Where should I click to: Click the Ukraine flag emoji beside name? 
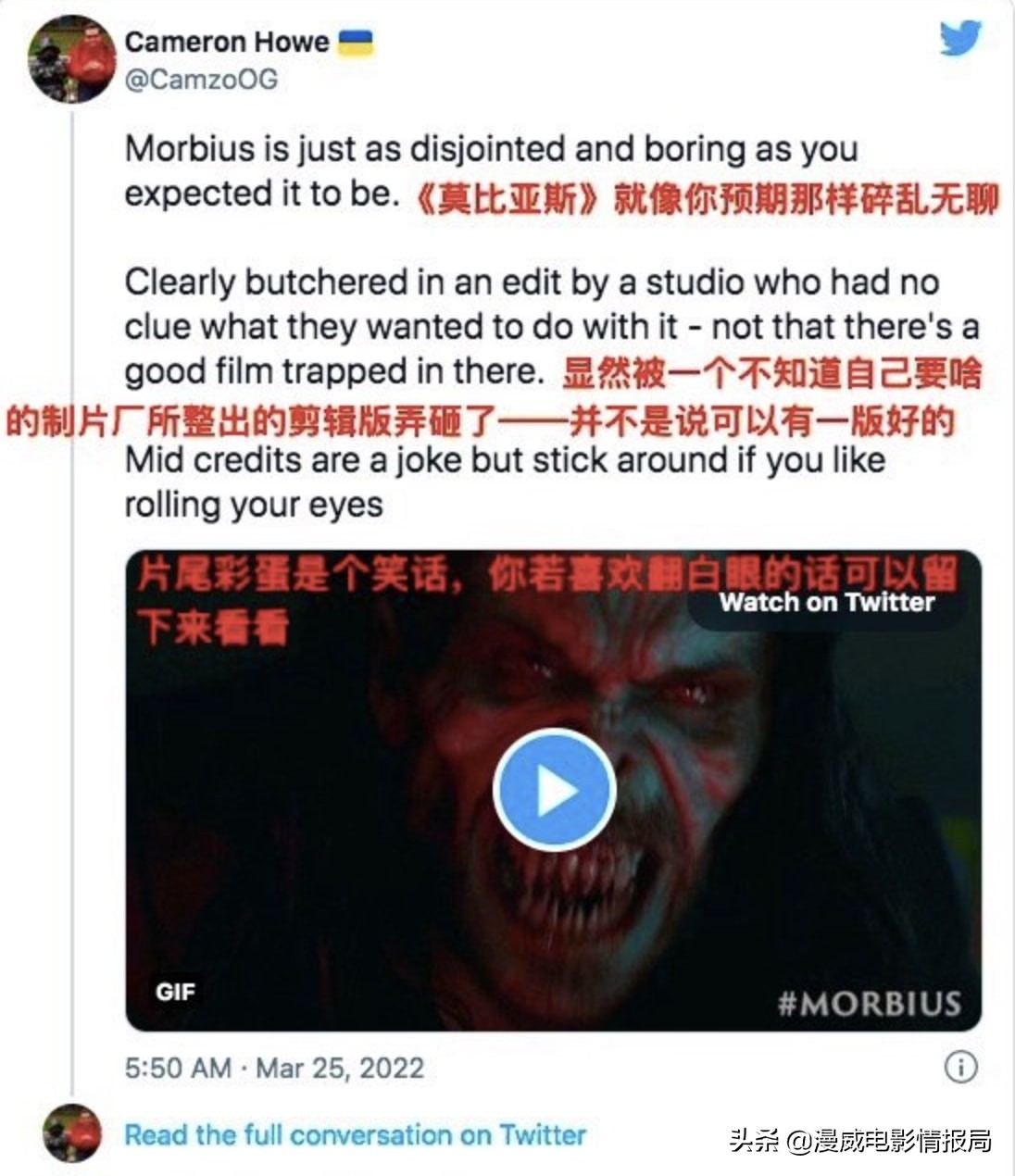(354, 42)
